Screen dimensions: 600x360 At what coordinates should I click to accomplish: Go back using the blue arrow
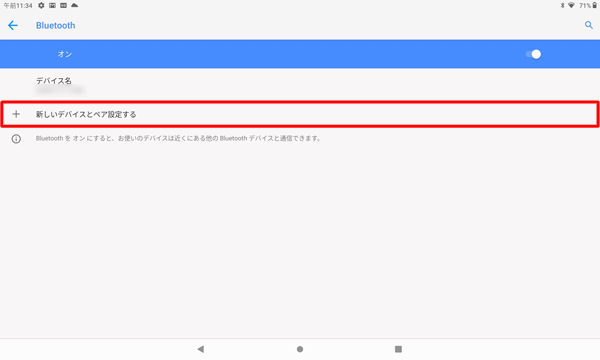point(13,25)
